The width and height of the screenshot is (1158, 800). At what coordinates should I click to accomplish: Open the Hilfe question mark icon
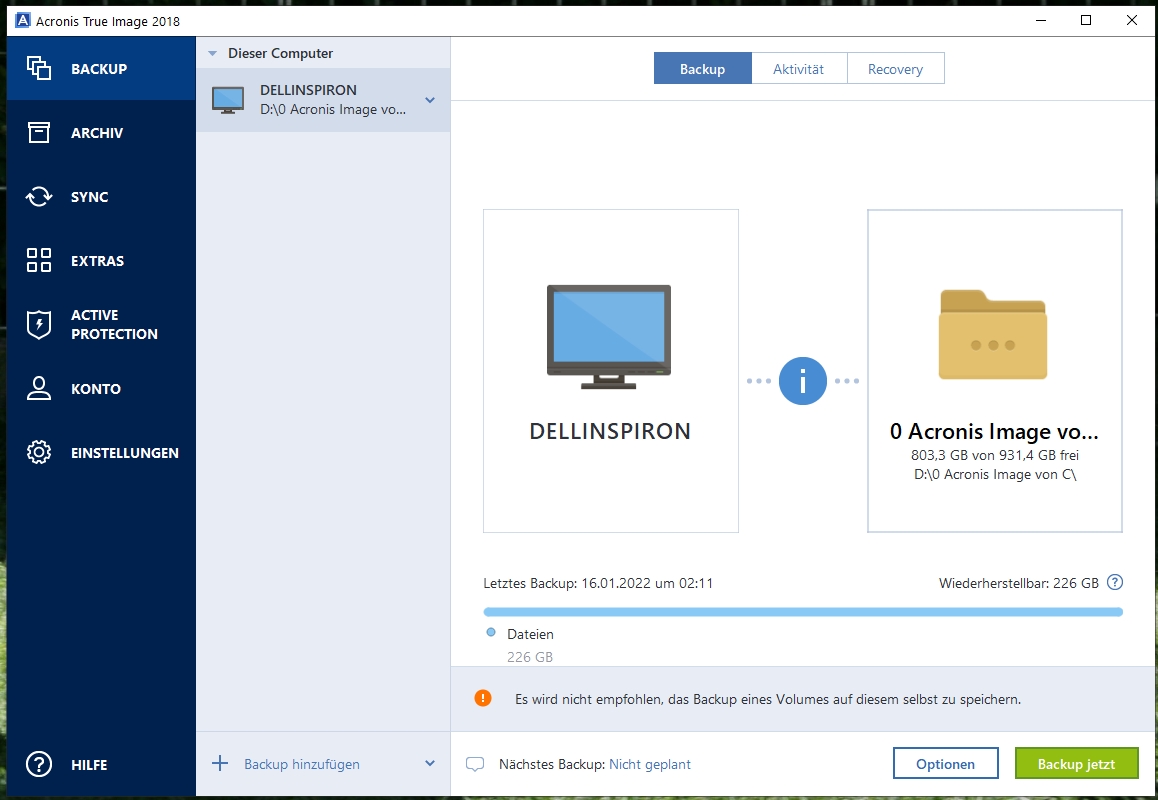click(x=39, y=764)
